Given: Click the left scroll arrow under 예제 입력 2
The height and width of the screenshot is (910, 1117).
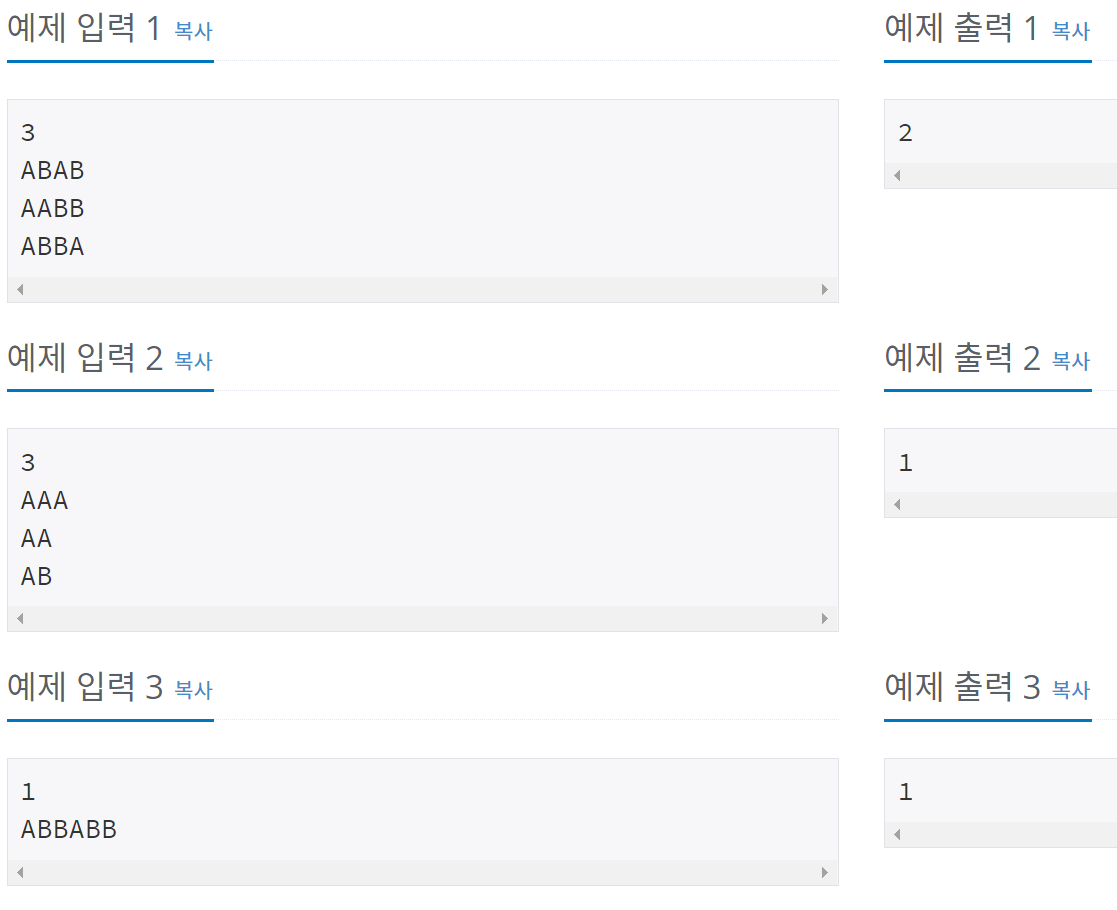Looking at the screenshot, I should tap(18, 618).
